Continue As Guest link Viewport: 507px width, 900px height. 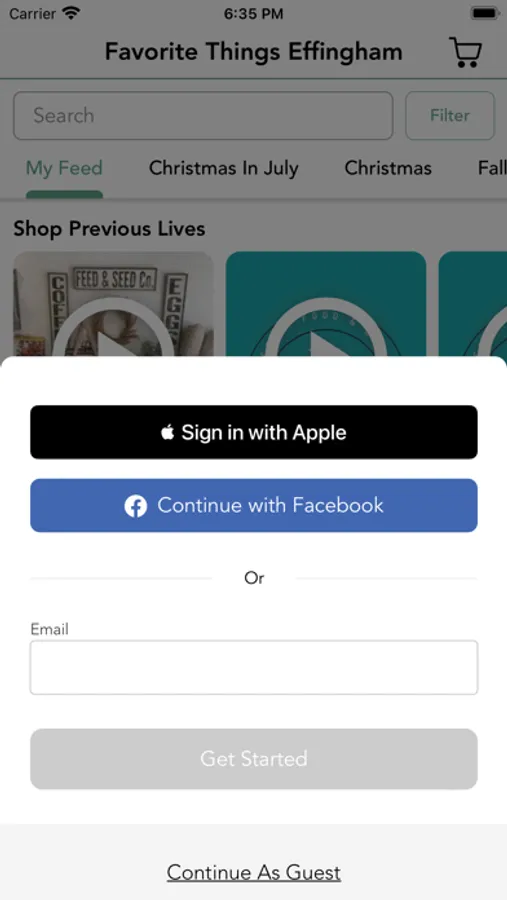point(254,872)
